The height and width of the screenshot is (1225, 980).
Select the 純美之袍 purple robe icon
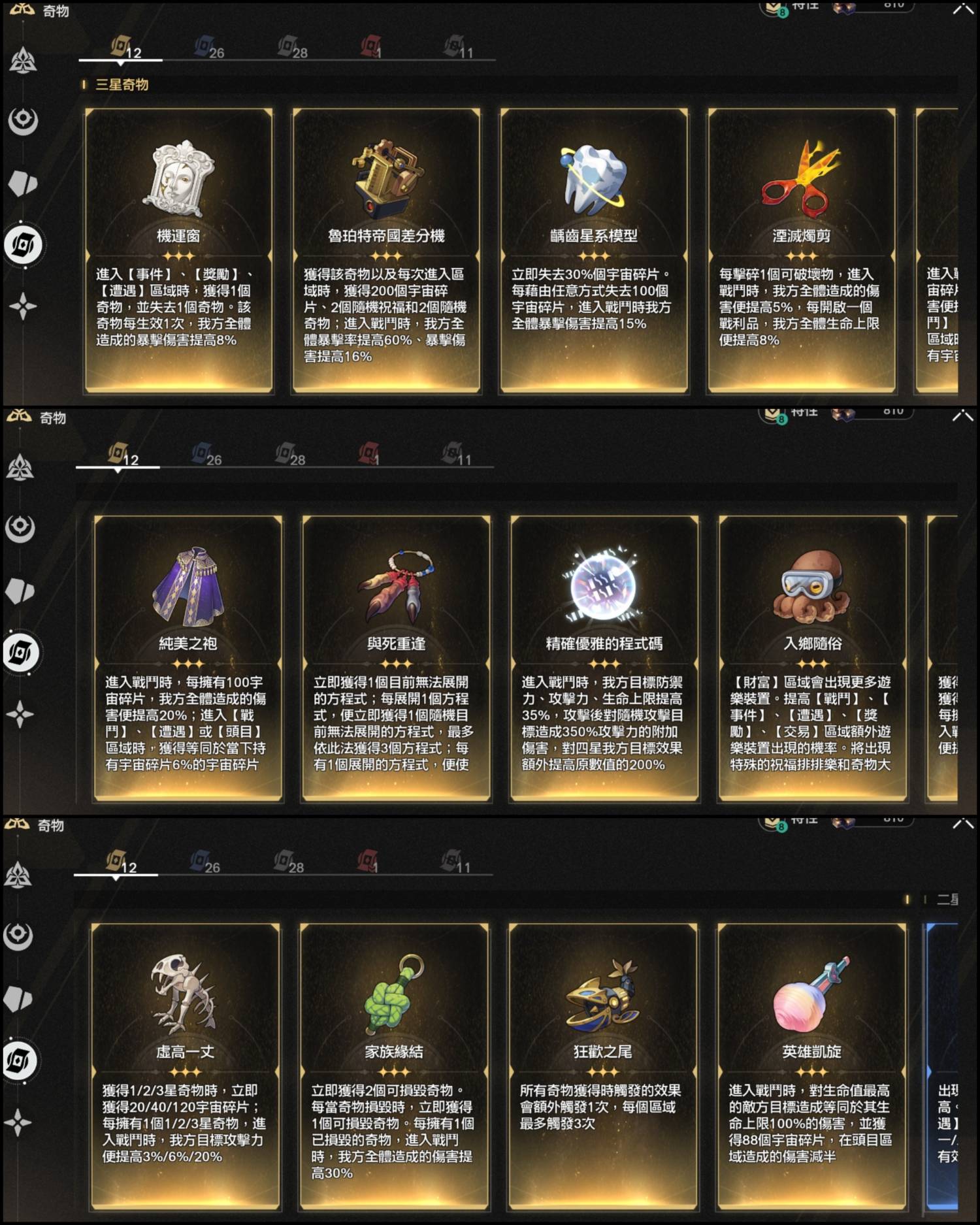coord(188,587)
